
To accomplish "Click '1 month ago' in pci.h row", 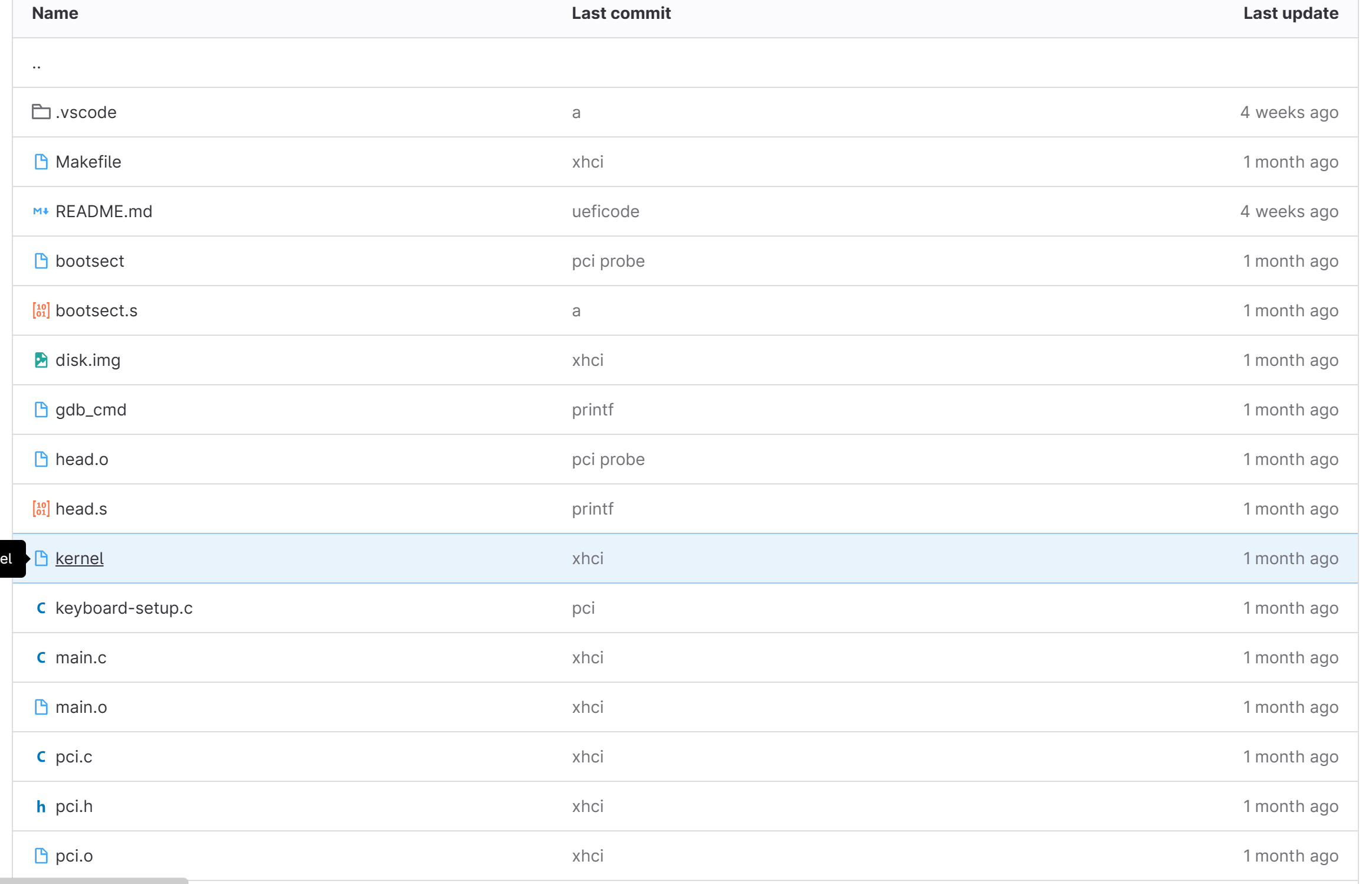I will point(1291,806).
